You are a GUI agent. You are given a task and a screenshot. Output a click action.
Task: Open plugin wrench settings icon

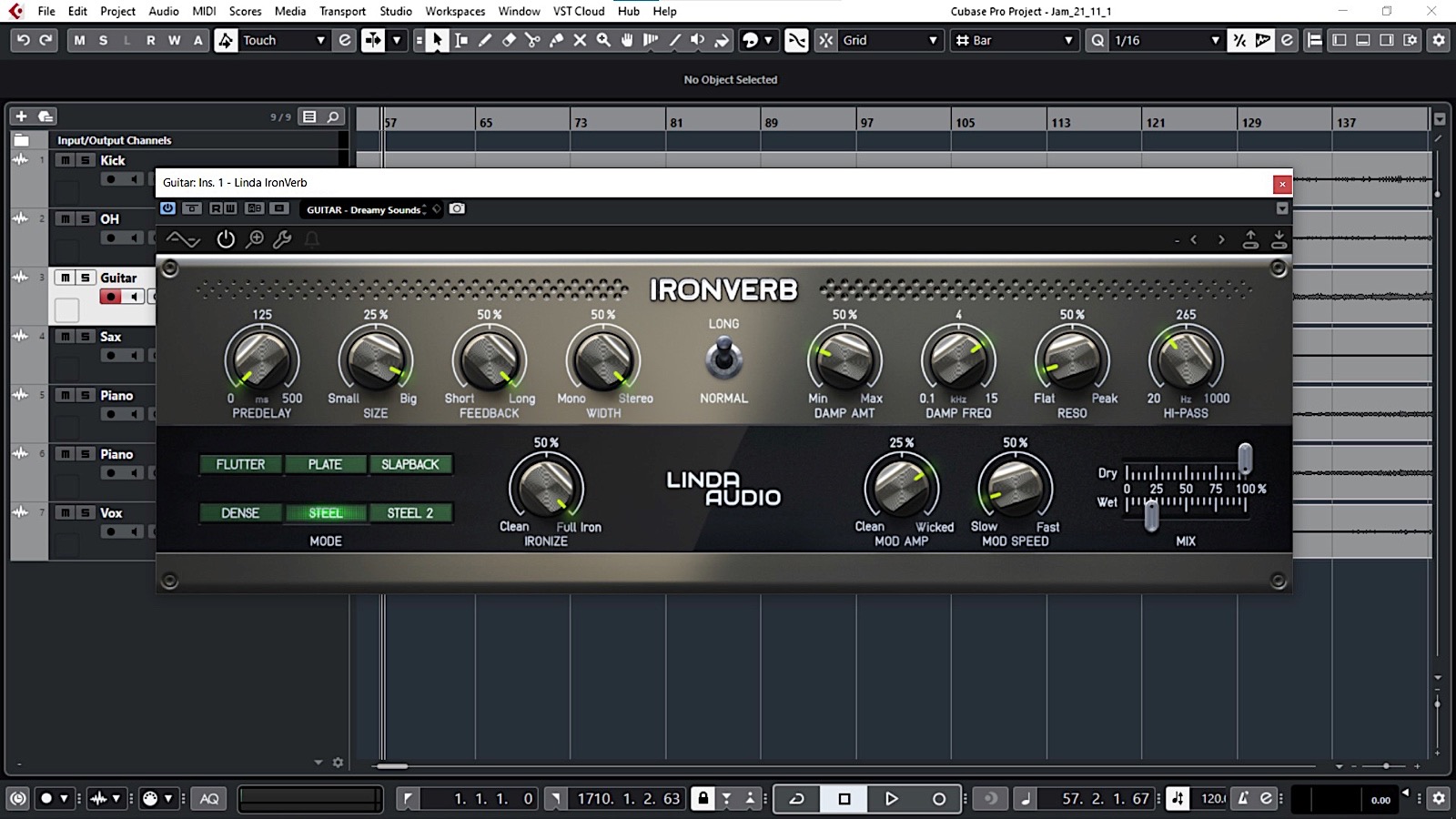[282, 239]
